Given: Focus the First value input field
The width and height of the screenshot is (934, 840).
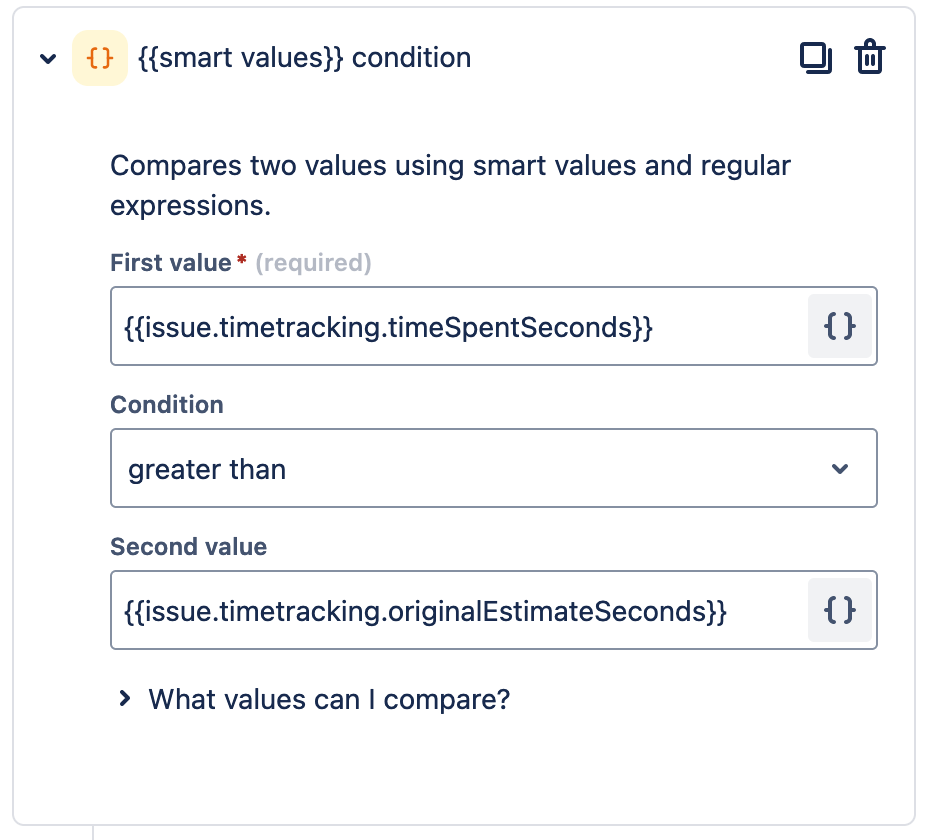Looking at the screenshot, I should (x=458, y=326).
